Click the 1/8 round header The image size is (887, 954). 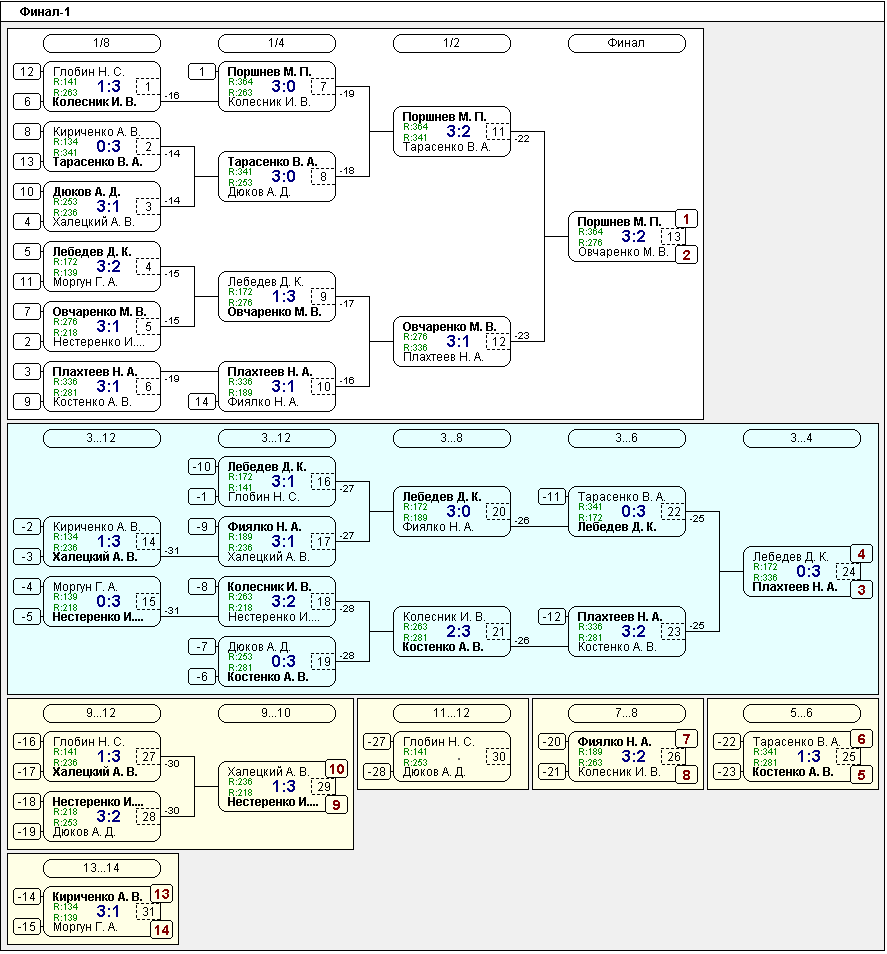102,43
